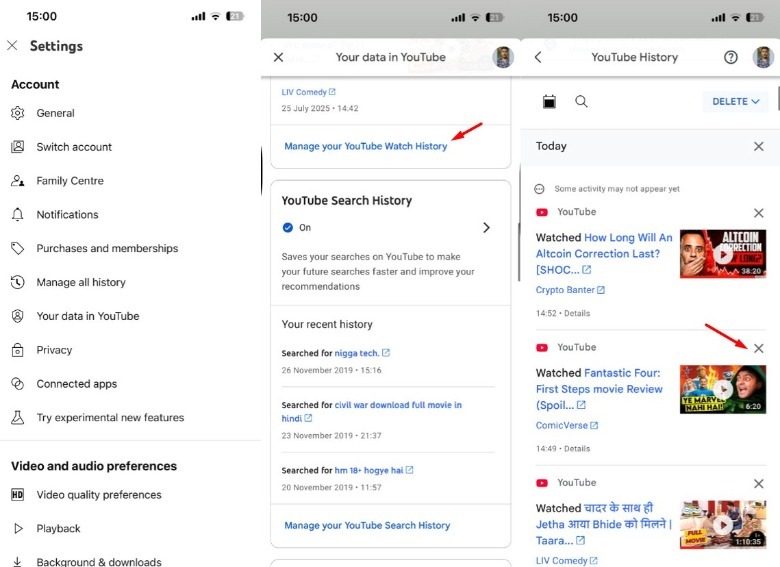Tap the Switch account icon

17,147
